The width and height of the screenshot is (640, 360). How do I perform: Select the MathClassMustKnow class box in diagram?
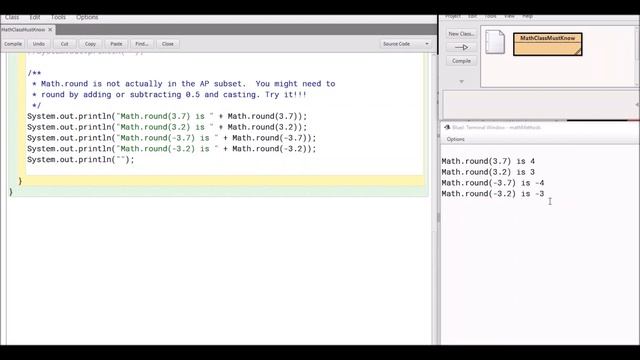coord(547,44)
